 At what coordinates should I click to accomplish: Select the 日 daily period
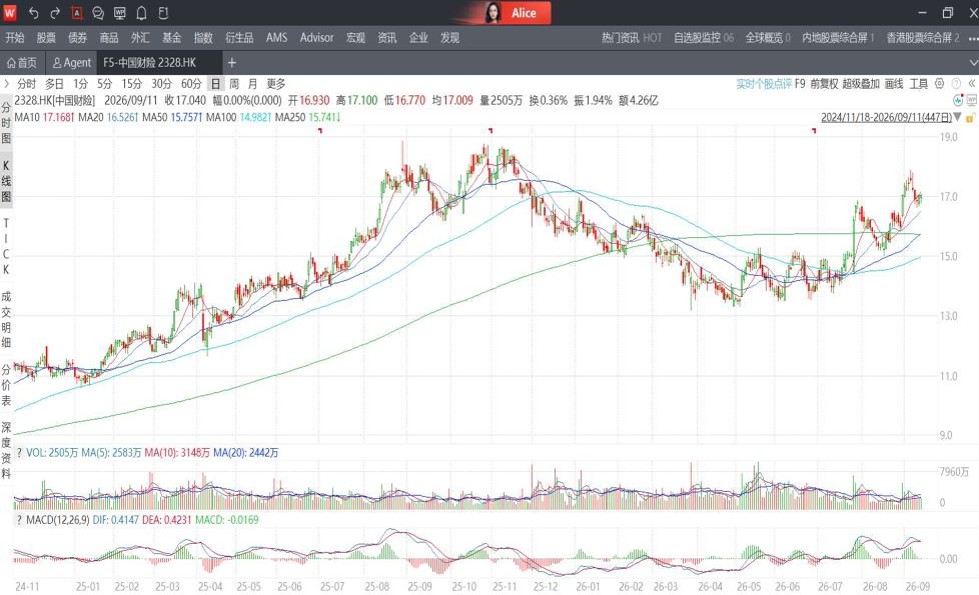pyautogui.click(x=215, y=84)
